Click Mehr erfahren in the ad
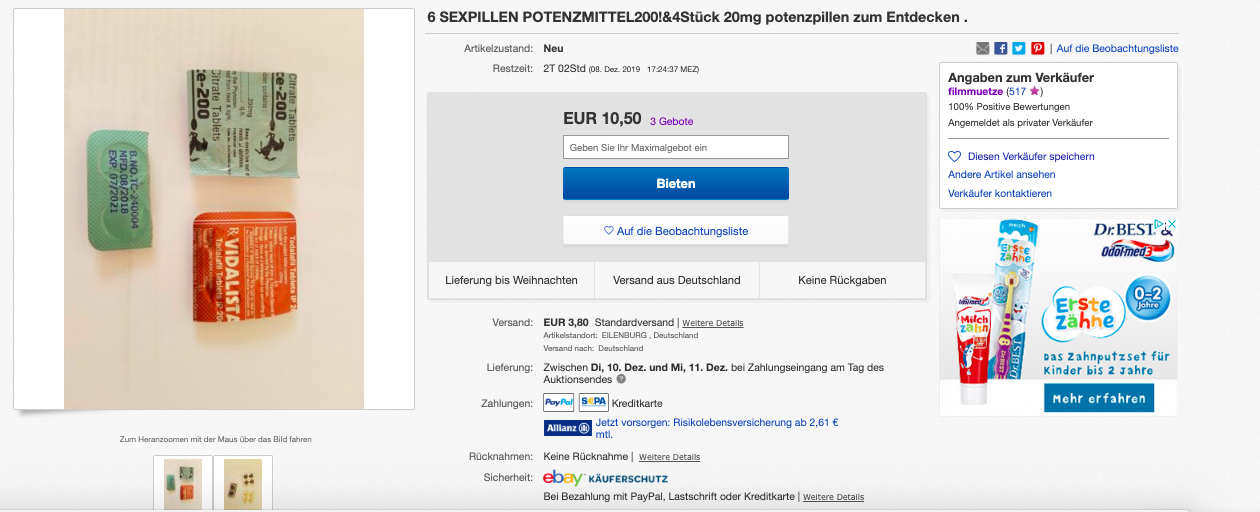Viewport: 1260px width, 512px height. [1098, 398]
